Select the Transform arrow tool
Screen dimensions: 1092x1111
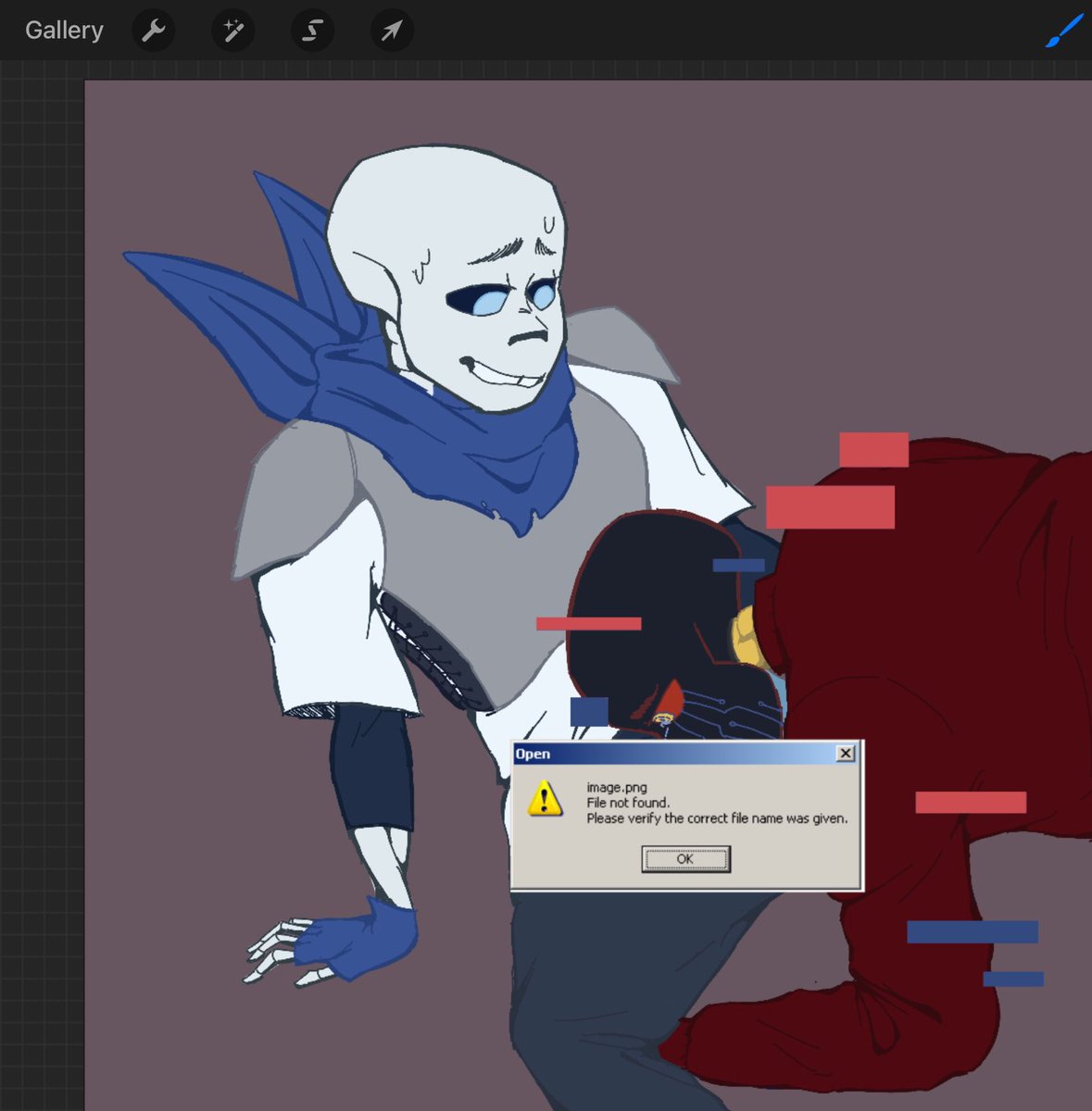click(x=392, y=31)
